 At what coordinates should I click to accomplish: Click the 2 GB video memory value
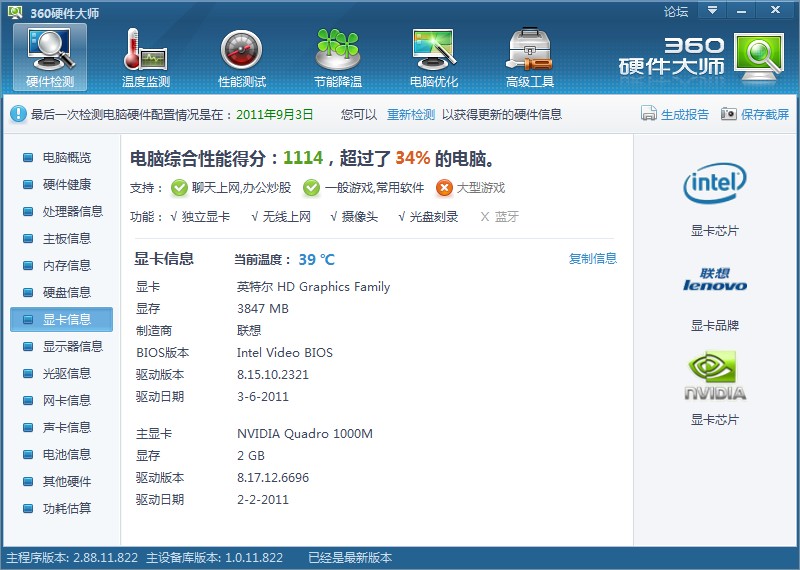[251, 456]
